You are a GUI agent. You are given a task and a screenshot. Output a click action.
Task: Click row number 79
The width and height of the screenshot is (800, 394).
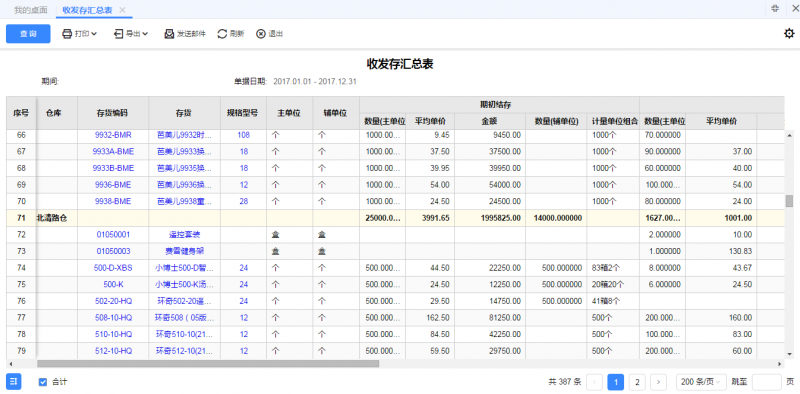[x=21, y=351]
